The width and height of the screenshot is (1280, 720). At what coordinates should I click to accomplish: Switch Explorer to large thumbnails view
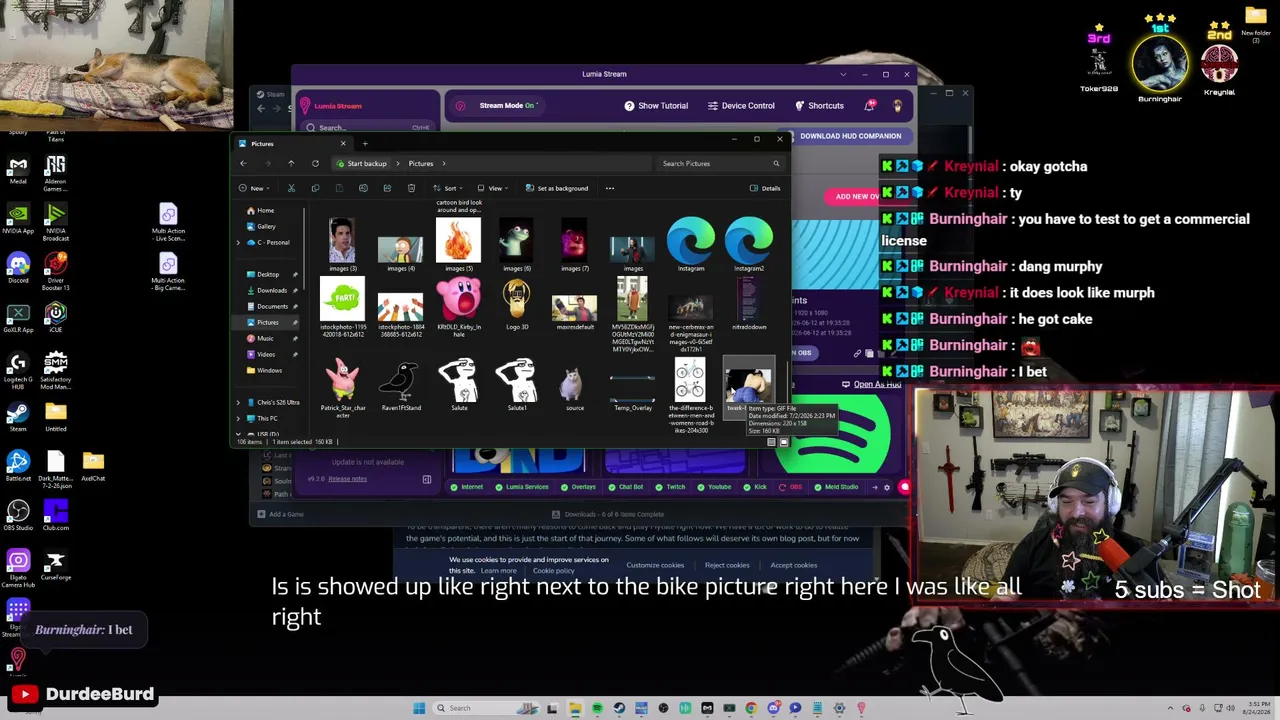pos(784,442)
